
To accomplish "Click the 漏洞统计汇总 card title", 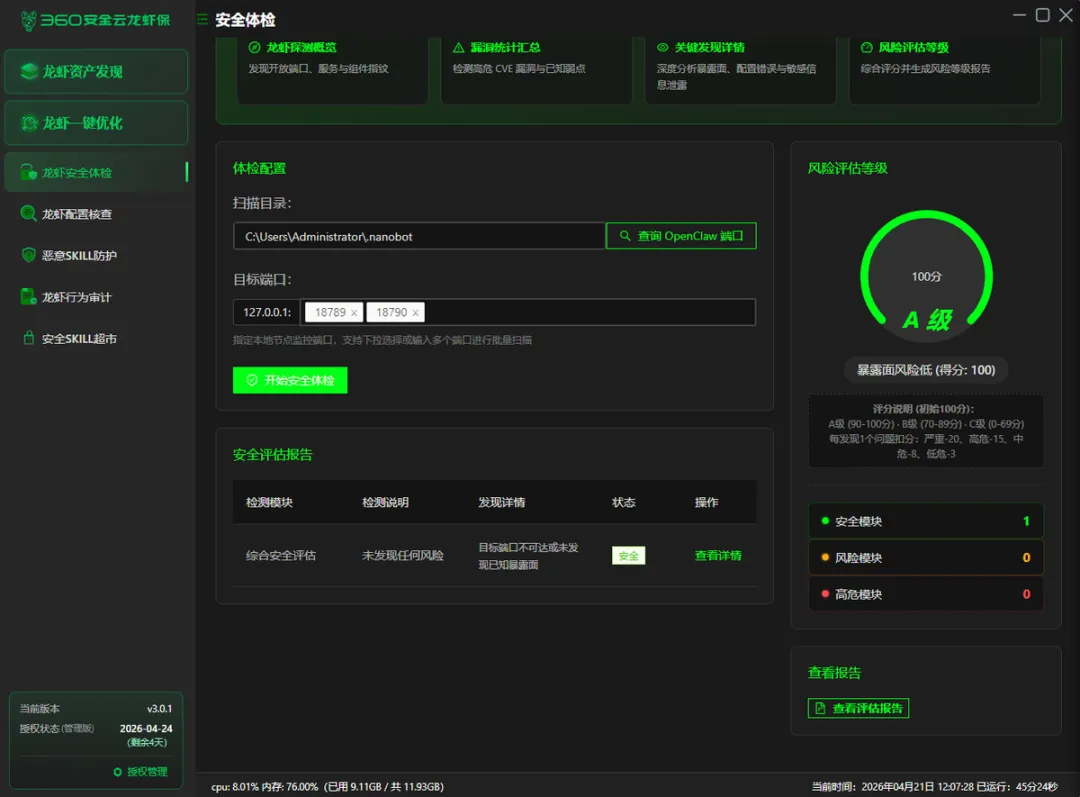I will [x=505, y=48].
